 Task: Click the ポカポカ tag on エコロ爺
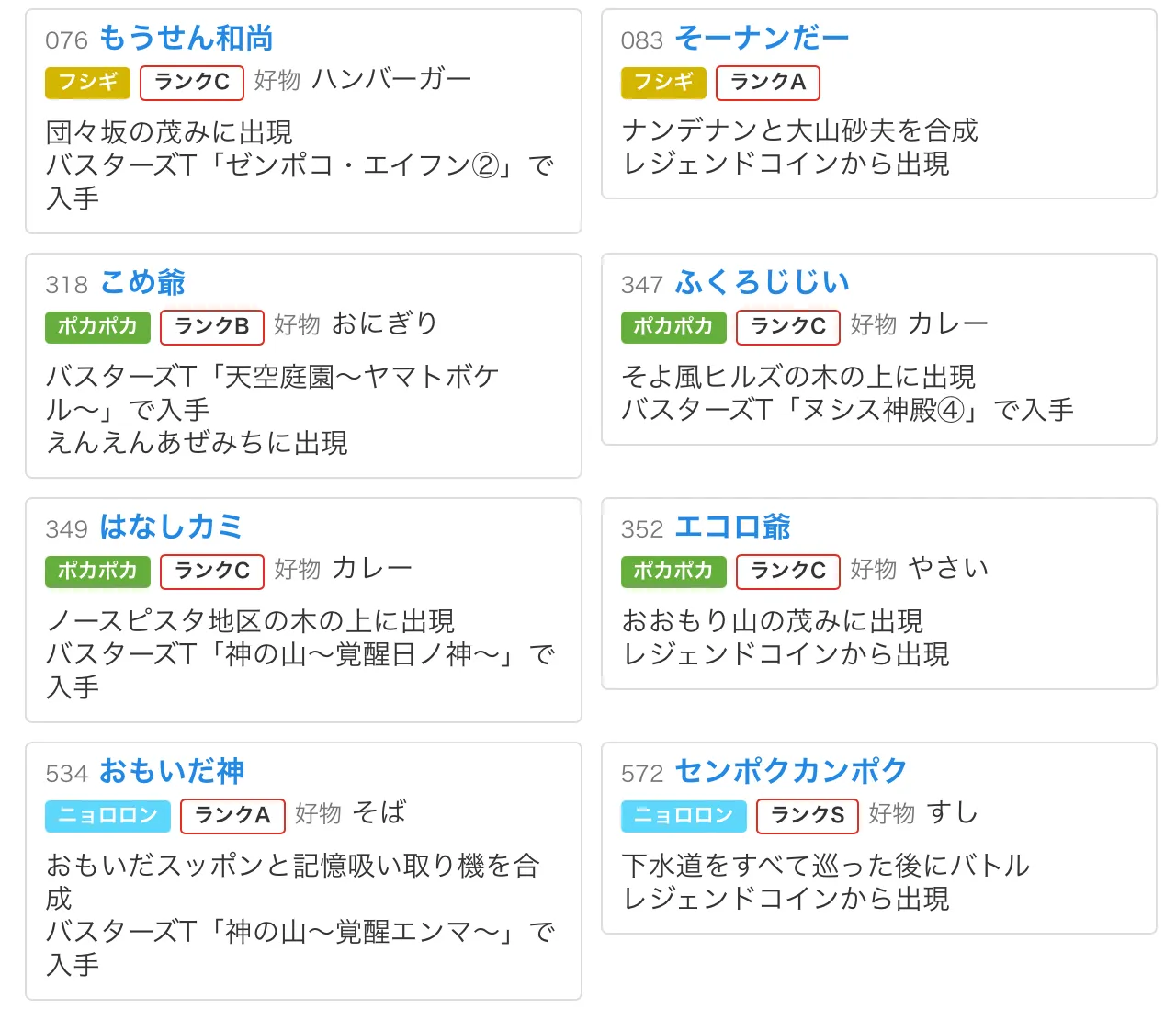click(x=673, y=572)
